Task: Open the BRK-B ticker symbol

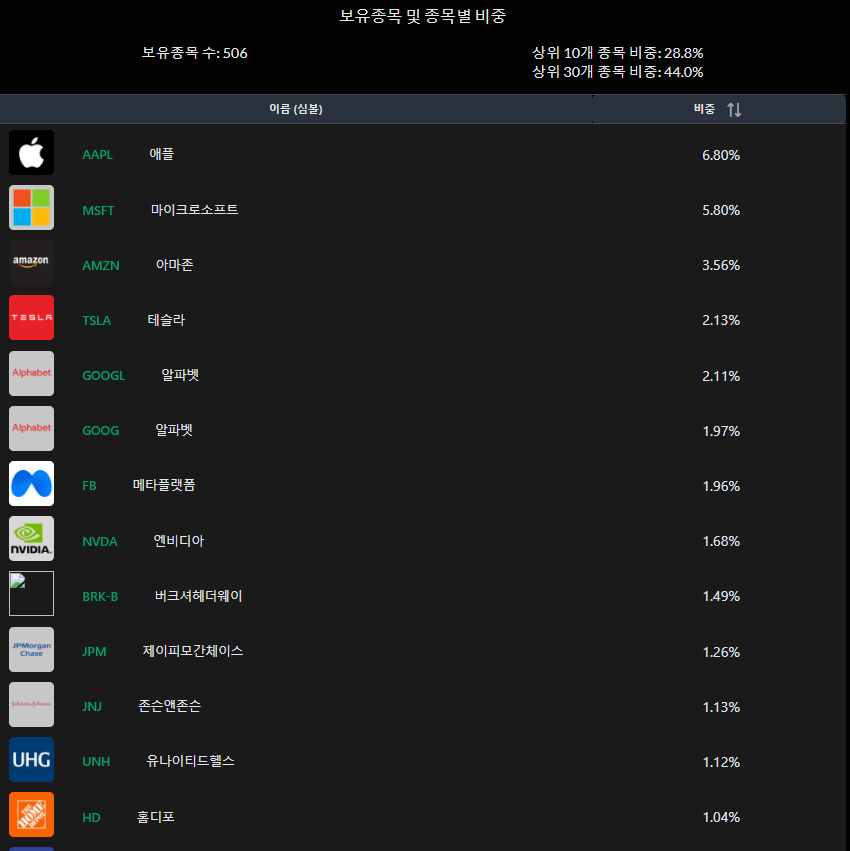Action: click(x=100, y=596)
